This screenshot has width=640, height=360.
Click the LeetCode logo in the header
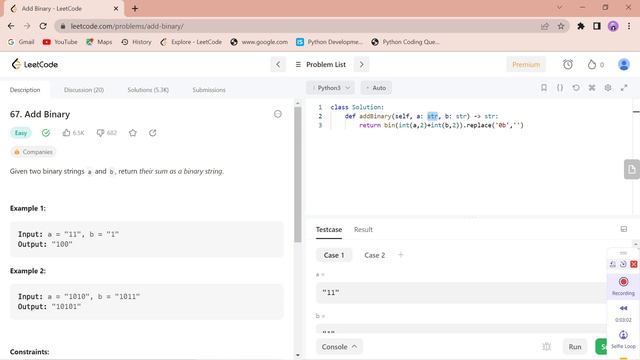point(35,64)
